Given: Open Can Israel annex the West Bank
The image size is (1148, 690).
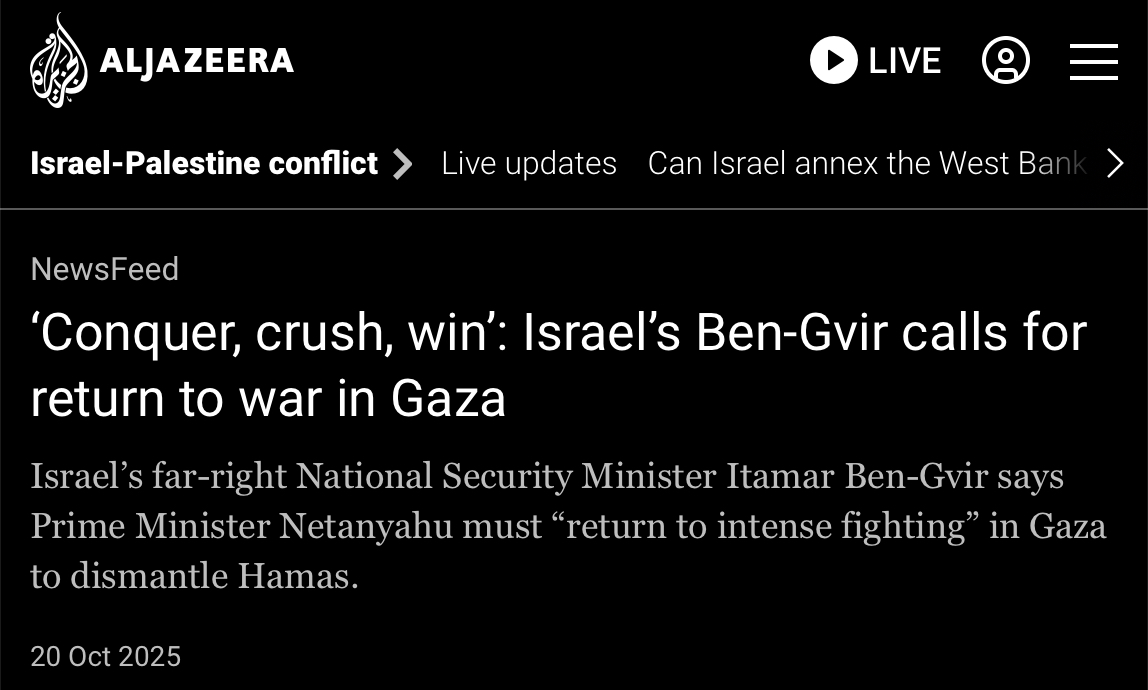Looking at the screenshot, I should (x=866, y=163).
